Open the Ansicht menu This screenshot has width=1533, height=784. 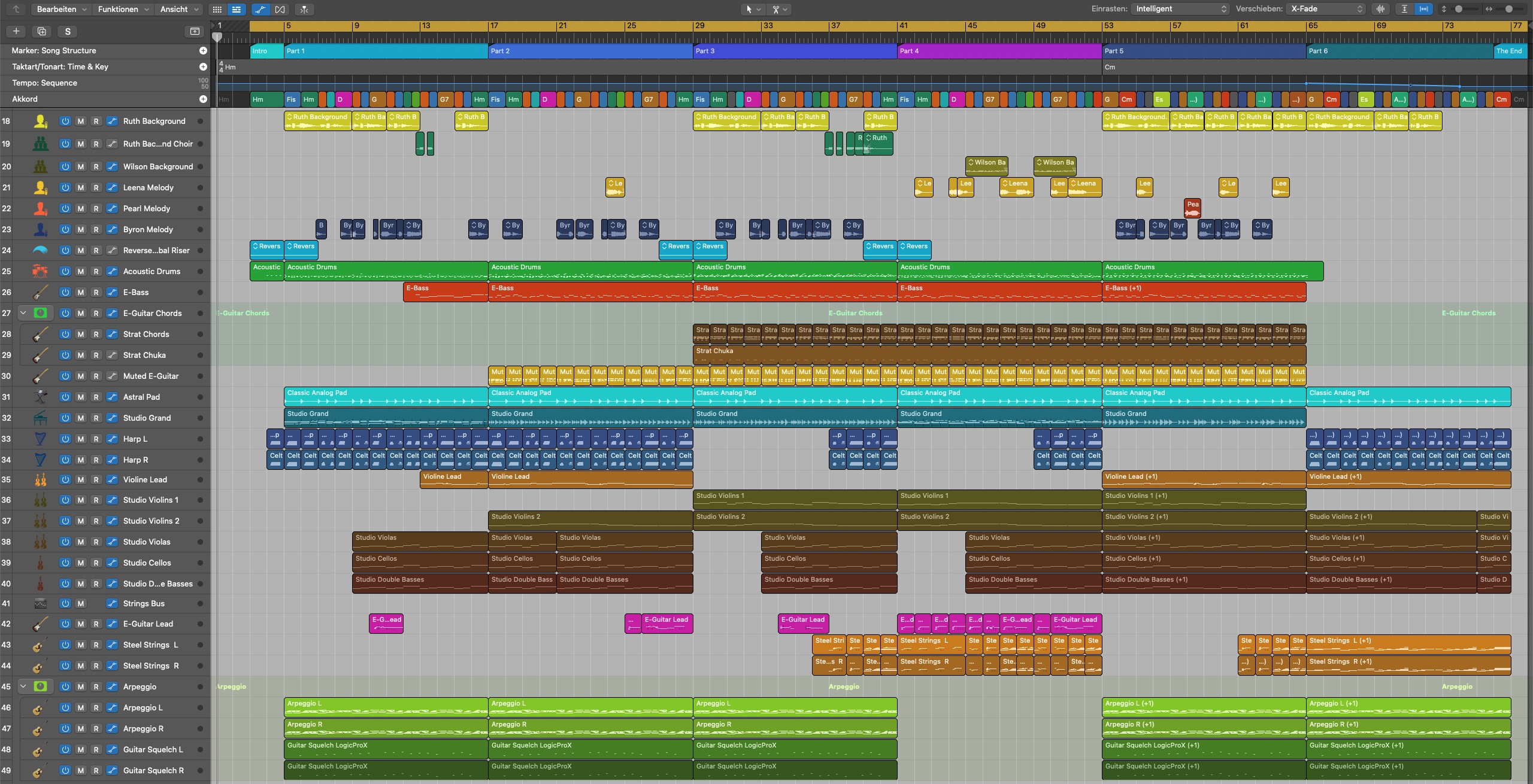[180, 9]
